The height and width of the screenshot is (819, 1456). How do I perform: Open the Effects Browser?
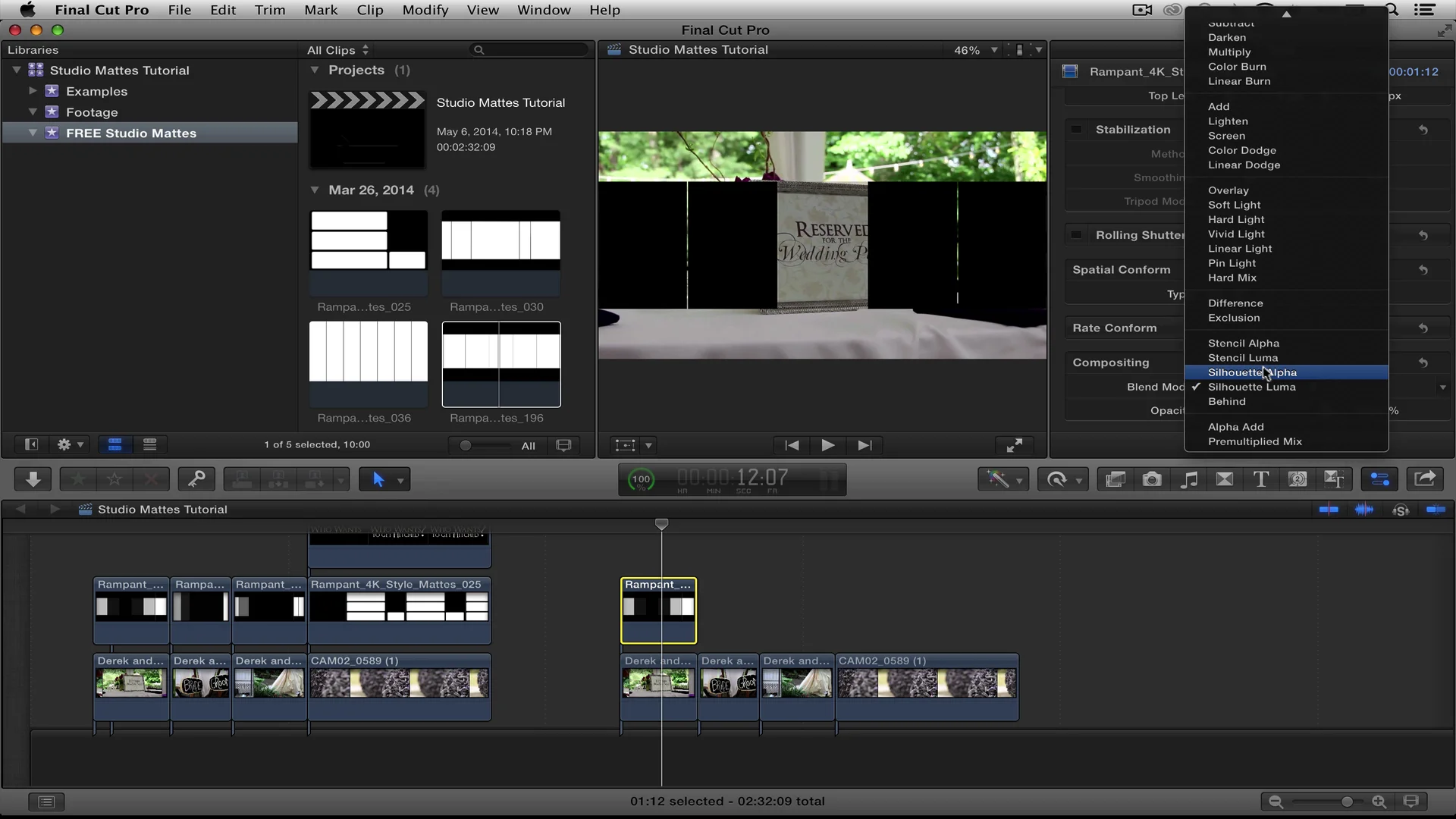coord(1115,479)
